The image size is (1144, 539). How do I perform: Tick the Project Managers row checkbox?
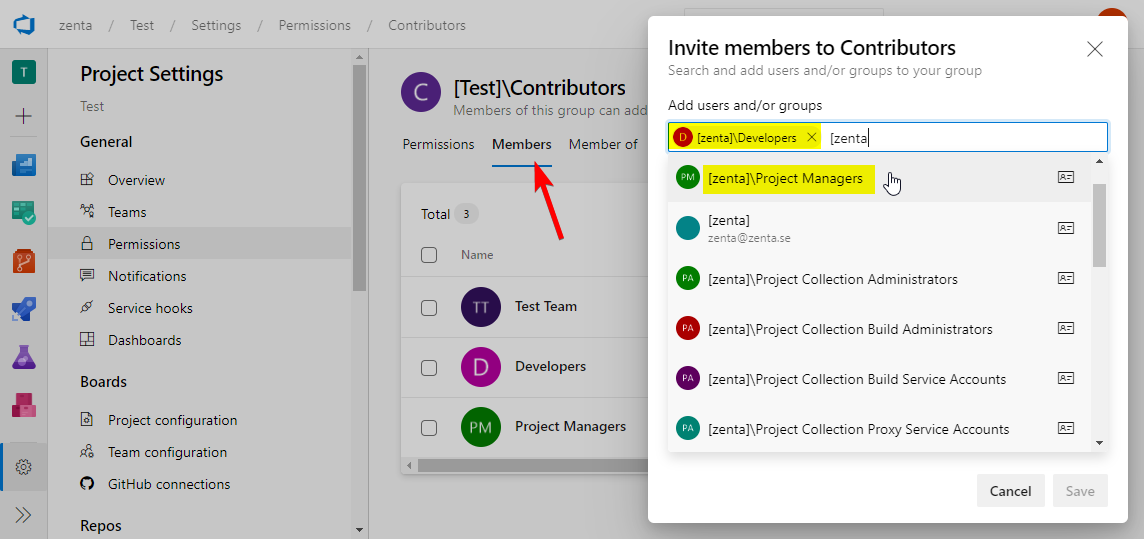pos(429,428)
